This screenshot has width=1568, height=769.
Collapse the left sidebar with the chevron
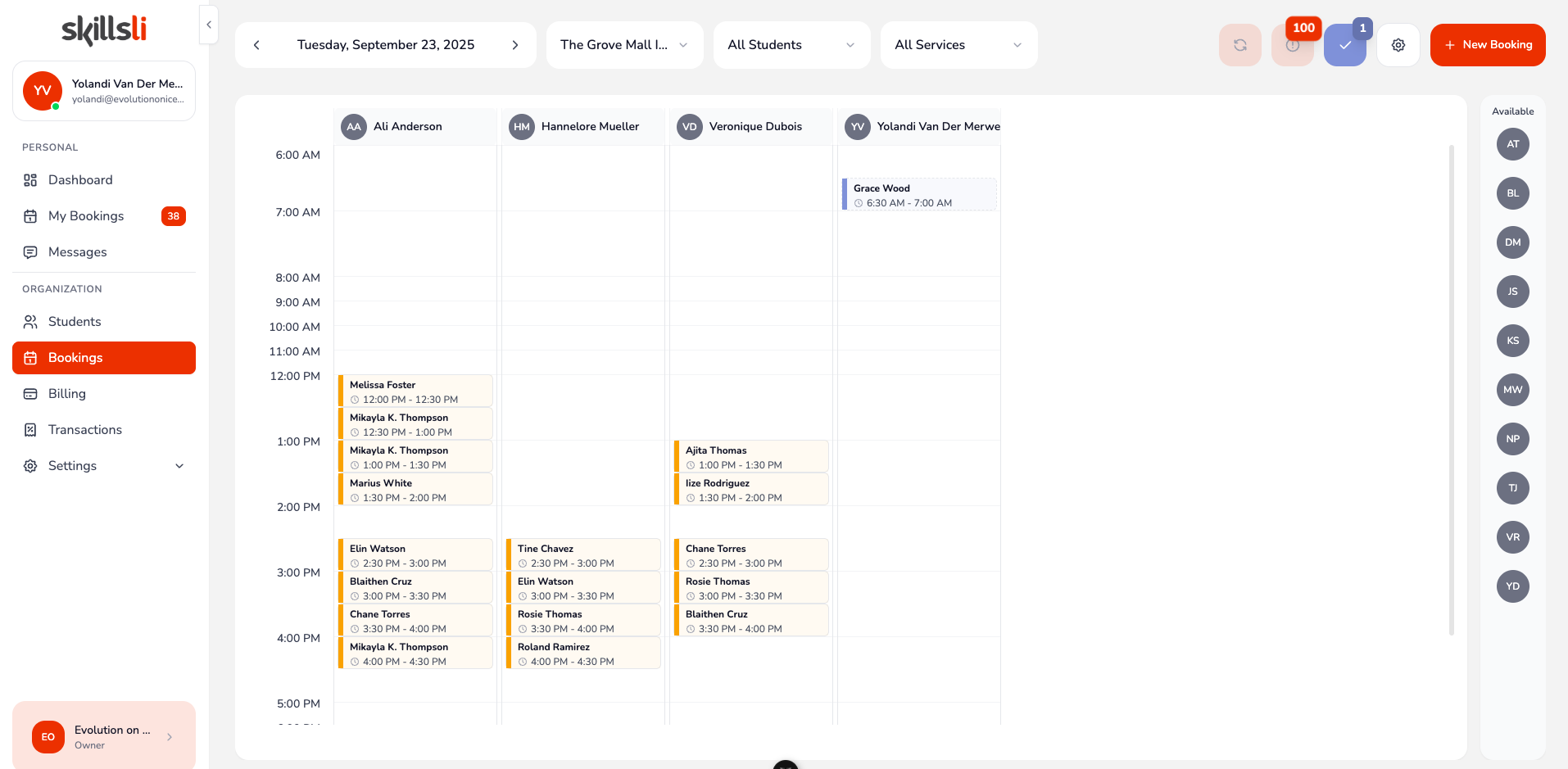(x=208, y=25)
